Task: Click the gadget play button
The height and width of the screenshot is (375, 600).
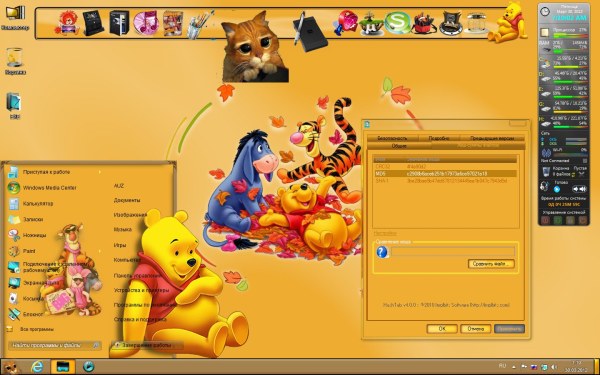Action: [x=557, y=189]
